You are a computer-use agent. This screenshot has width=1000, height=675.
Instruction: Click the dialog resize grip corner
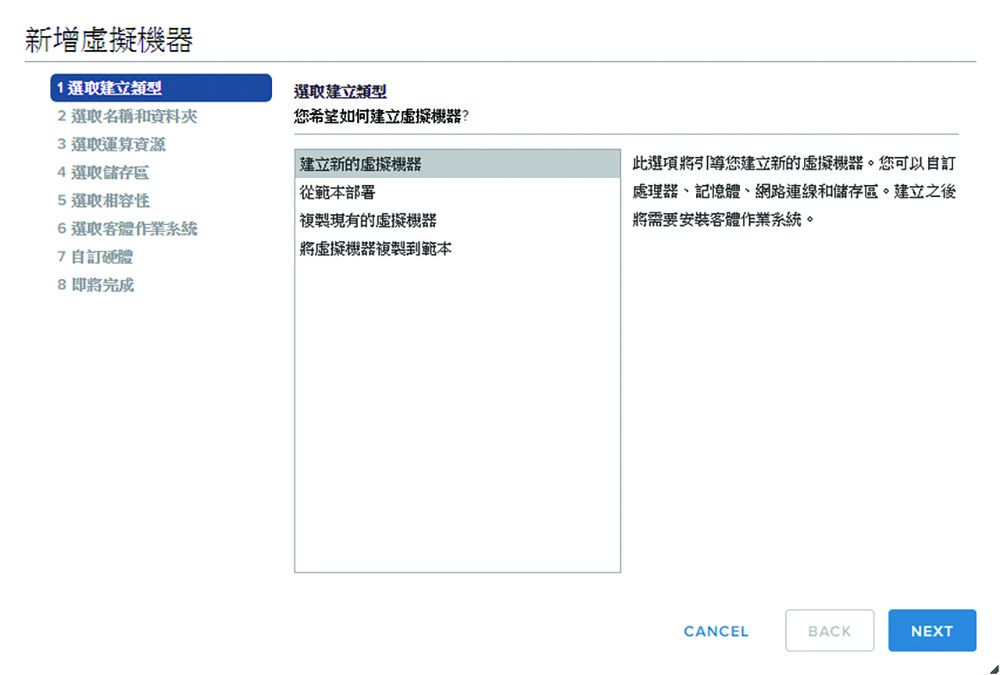tap(994, 669)
